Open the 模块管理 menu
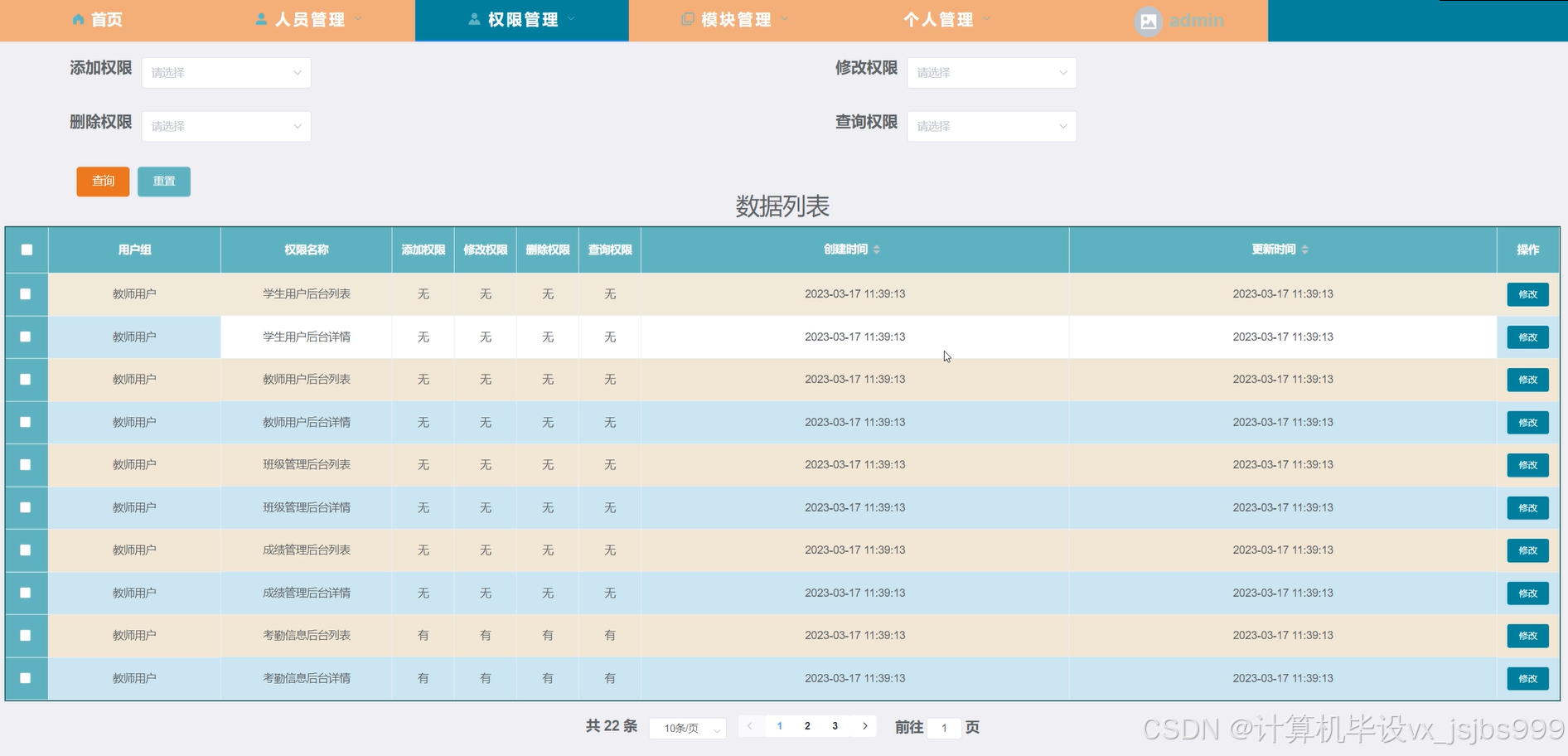 pyautogui.click(x=735, y=19)
